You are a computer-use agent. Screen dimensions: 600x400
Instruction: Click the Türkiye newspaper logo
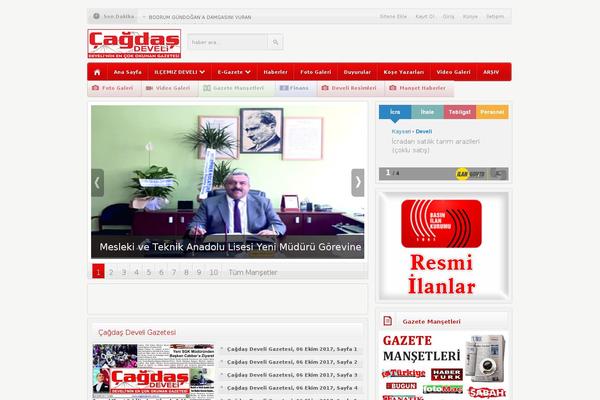click(404, 373)
